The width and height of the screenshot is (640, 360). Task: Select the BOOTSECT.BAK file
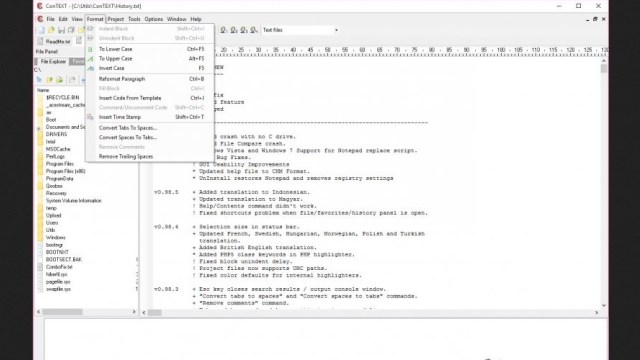point(64,259)
